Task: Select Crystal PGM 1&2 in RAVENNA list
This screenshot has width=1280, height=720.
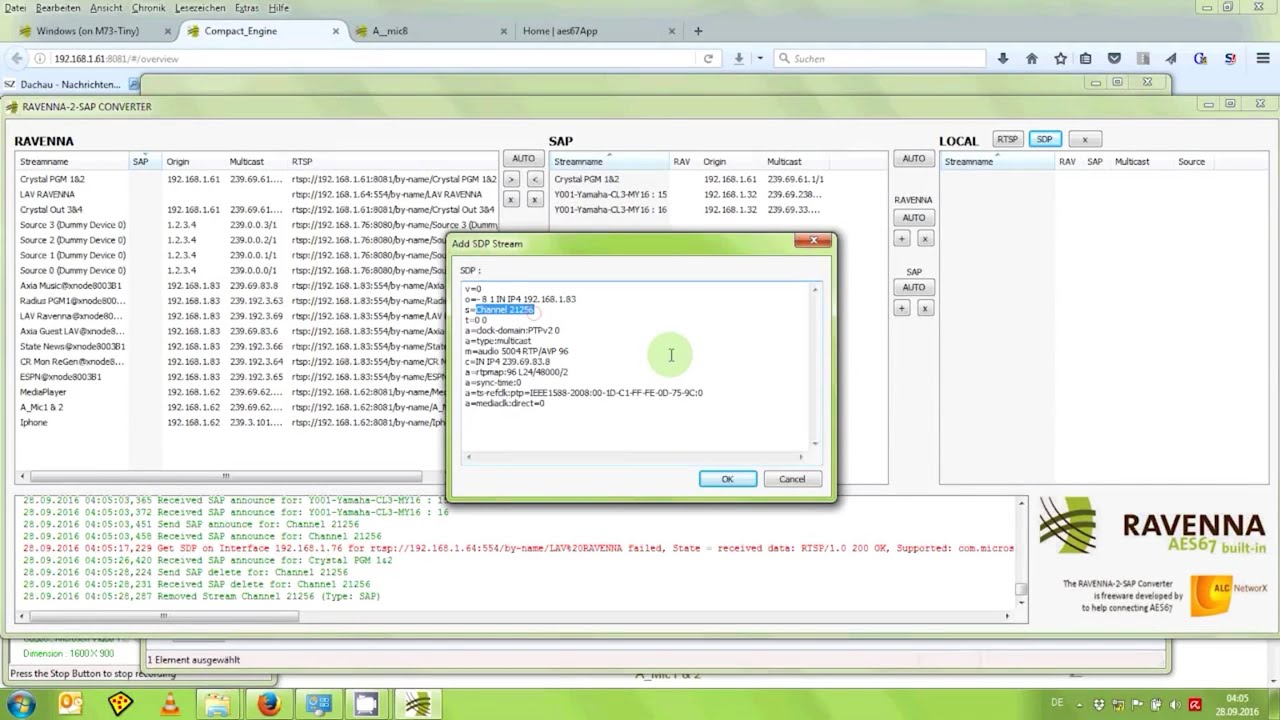Action: [x=258, y=179]
